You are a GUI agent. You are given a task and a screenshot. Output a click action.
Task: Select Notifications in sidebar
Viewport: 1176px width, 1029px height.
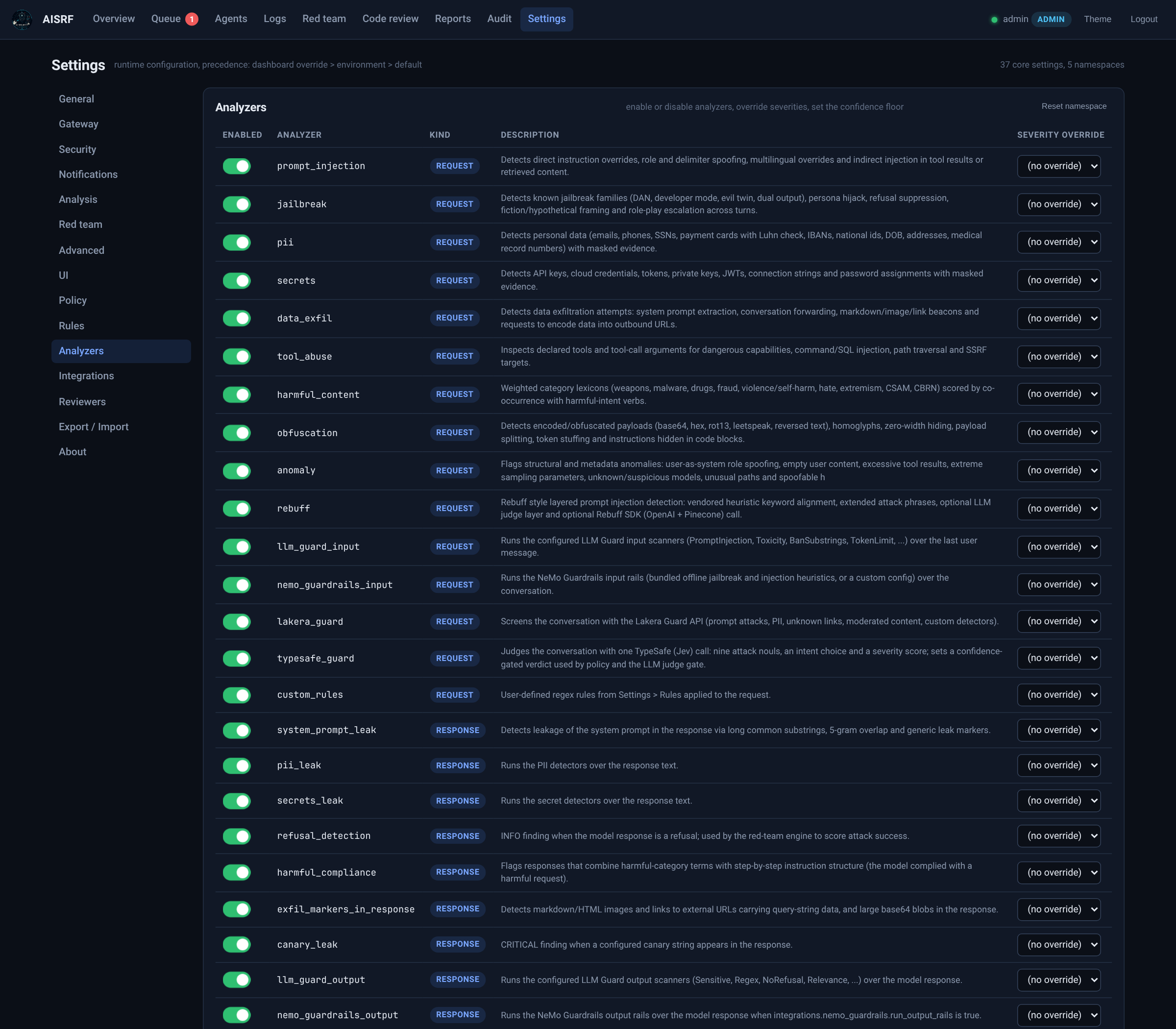pyautogui.click(x=121, y=174)
